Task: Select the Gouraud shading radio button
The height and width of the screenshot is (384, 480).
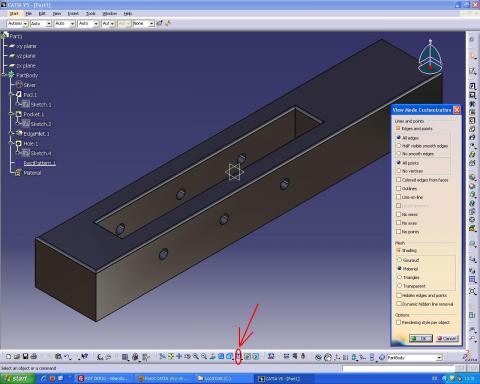Action: pos(399,260)
